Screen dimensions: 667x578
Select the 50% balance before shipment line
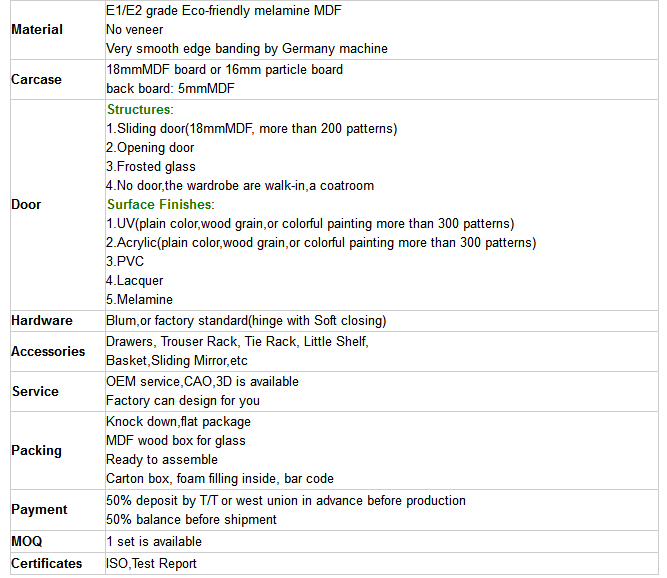point(191,520)
